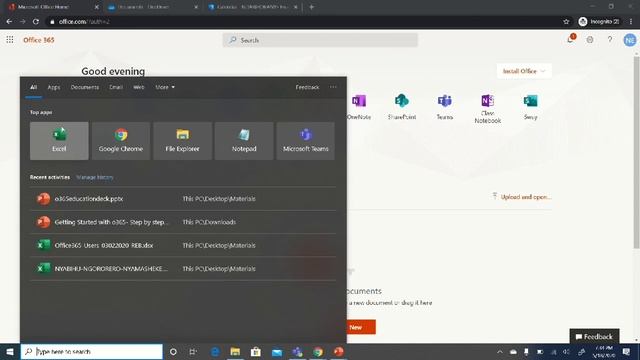Select the All search filter tab
This screenshot has width=640, height=360.
[x=33, y=87]
